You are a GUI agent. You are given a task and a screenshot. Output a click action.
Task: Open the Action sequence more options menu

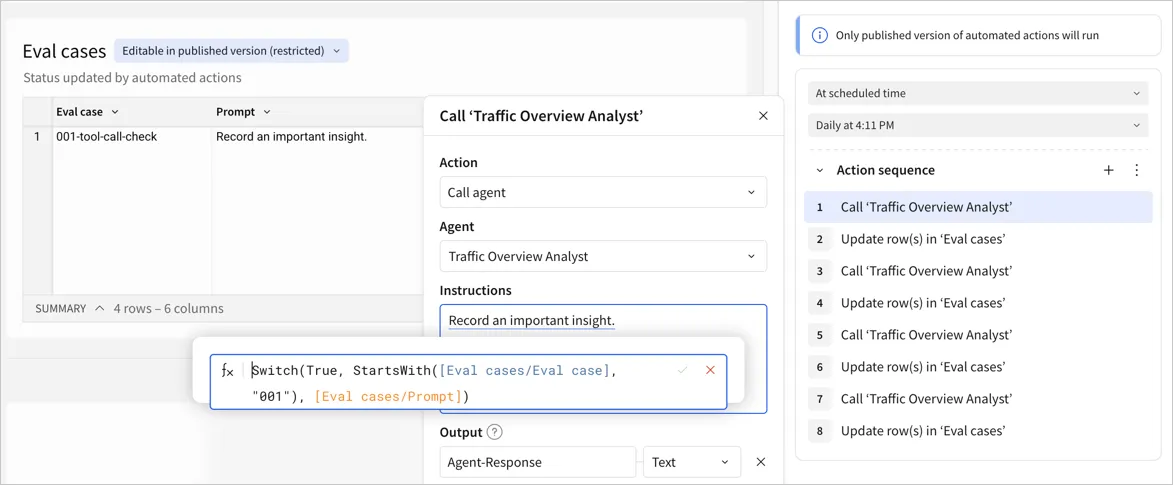[x=1136, y=170]
